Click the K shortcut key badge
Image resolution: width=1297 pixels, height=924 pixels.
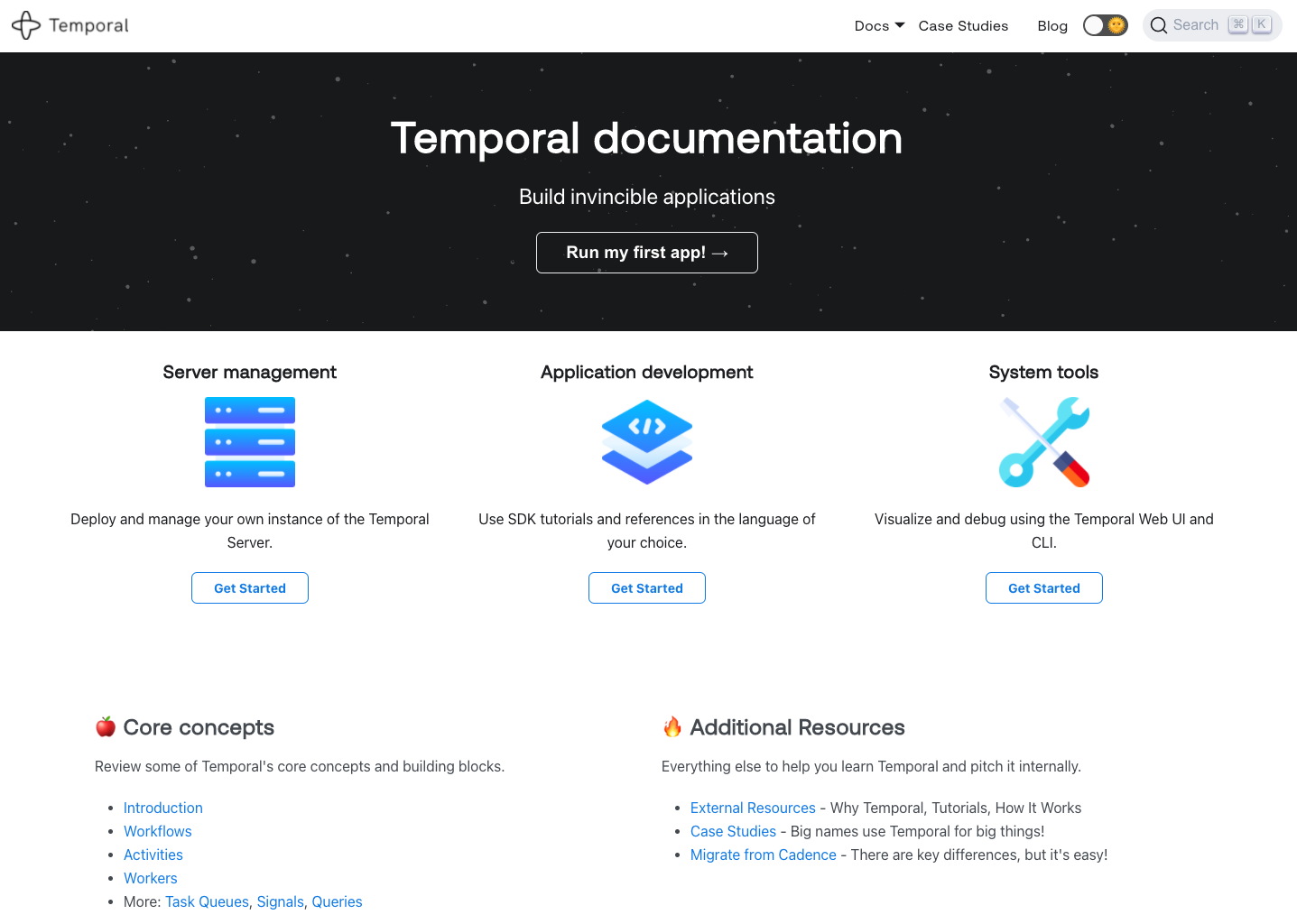(1262, 24)
